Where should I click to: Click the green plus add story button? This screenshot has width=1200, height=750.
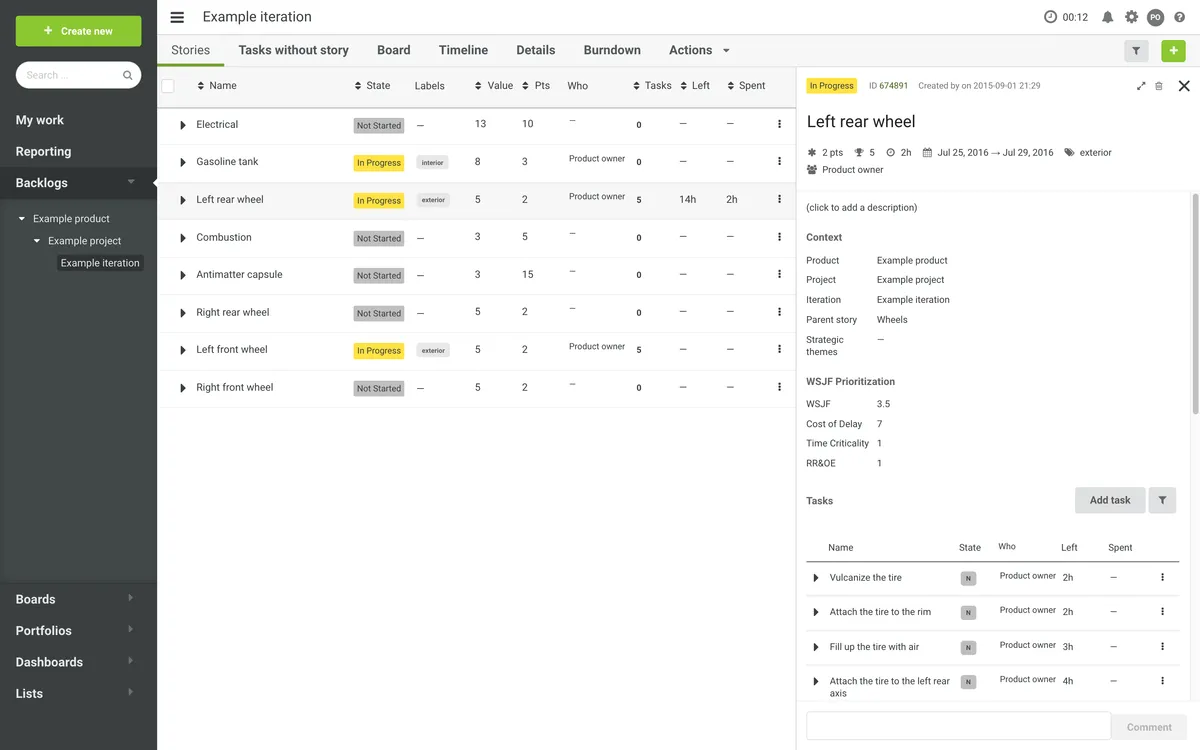1174,50
